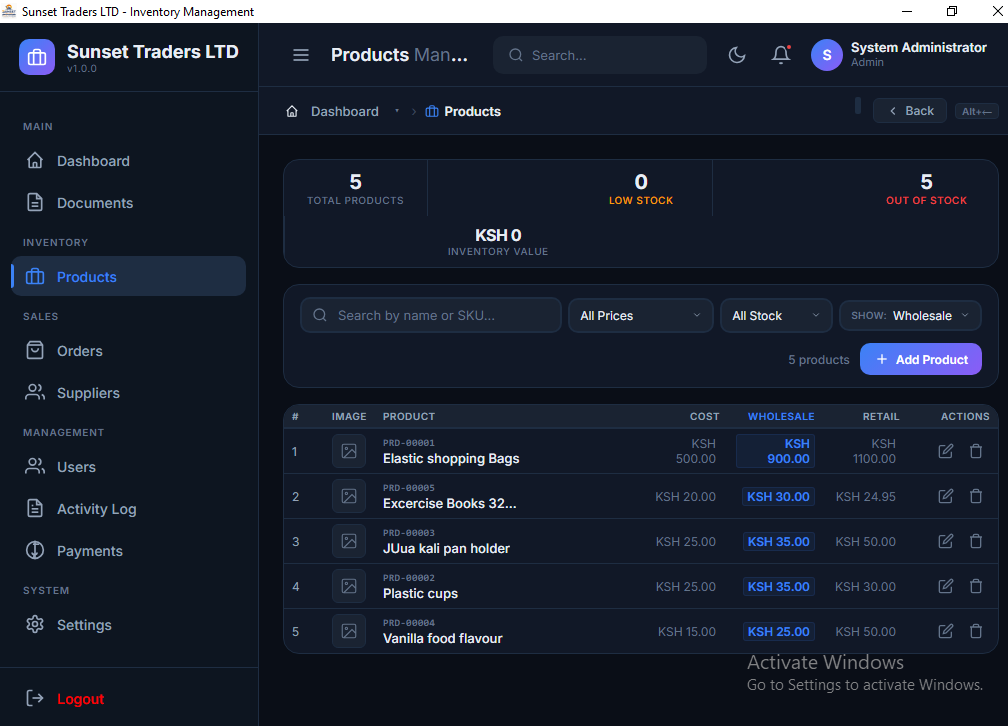Toggle dark mode moon icon

[x=737, y=55]
